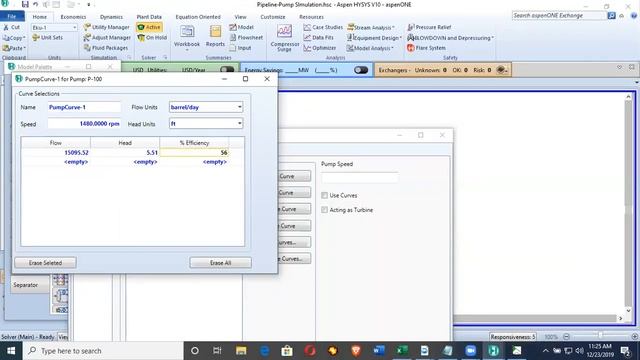Open the Flow Units dropdown
The image size is (640, 360).
coord(239,107)
